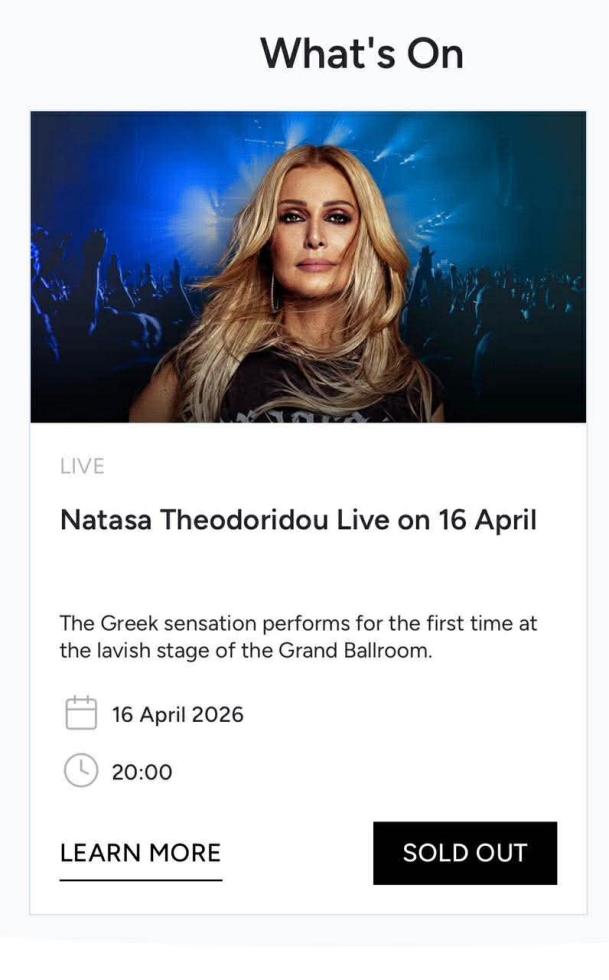Open the LEARN MORE link
The height and width of the screenshot is (980, 609).
pos(140,853)
